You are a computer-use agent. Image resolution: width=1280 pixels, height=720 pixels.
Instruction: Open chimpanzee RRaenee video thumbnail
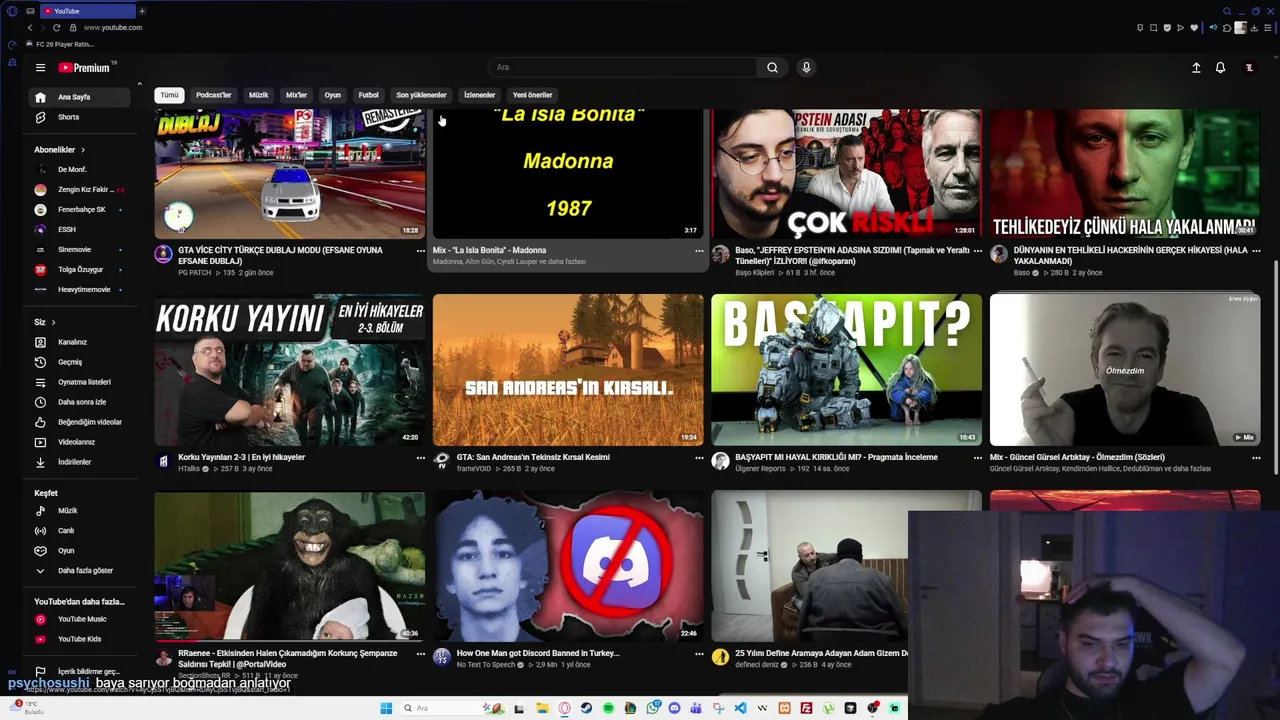point(290,566)
